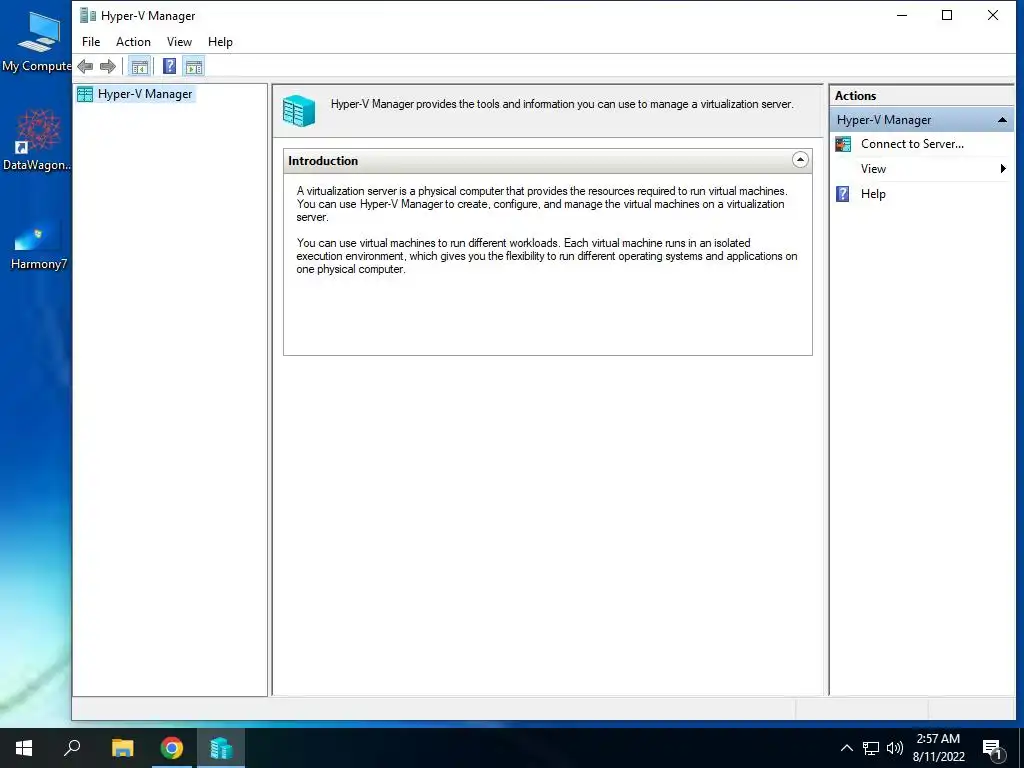Viewport: 1024px width, 768px height.
Task: Open Google Chrome from taskbar
Action: tap(172, 748)
